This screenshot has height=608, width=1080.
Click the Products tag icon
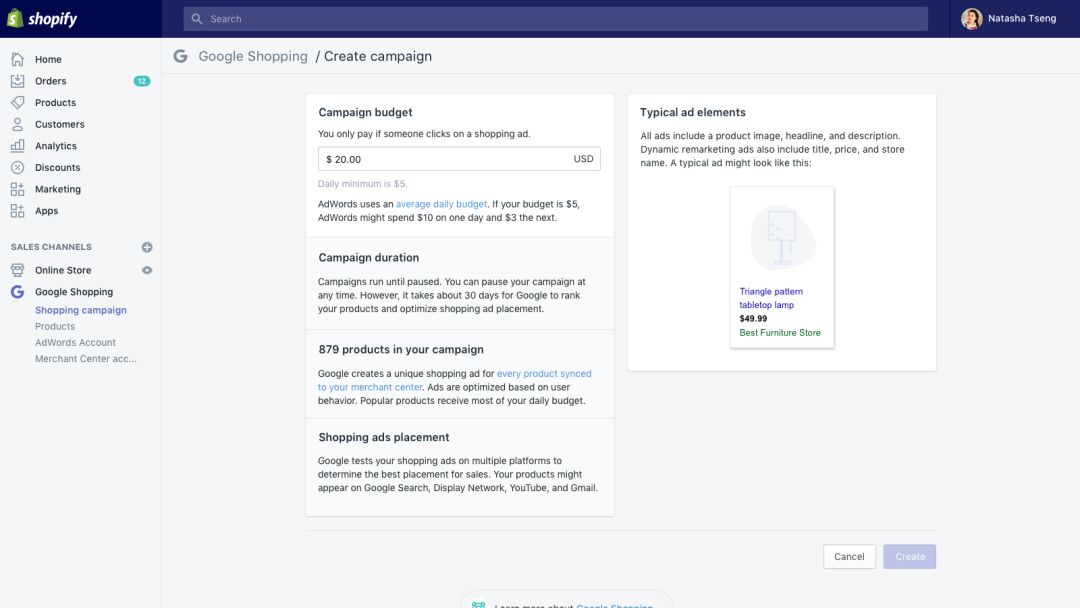coord(17,103)
